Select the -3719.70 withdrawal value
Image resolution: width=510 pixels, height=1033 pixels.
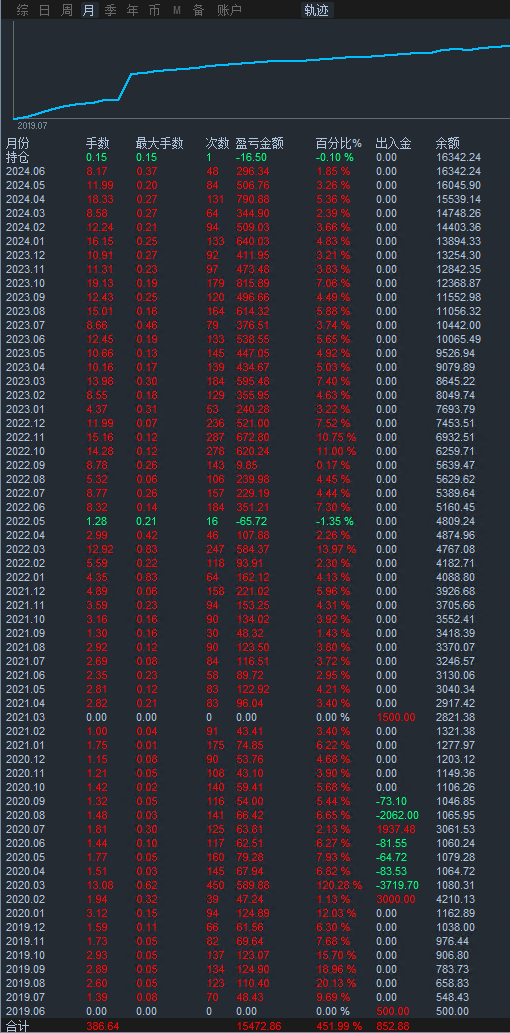[397, 884]
